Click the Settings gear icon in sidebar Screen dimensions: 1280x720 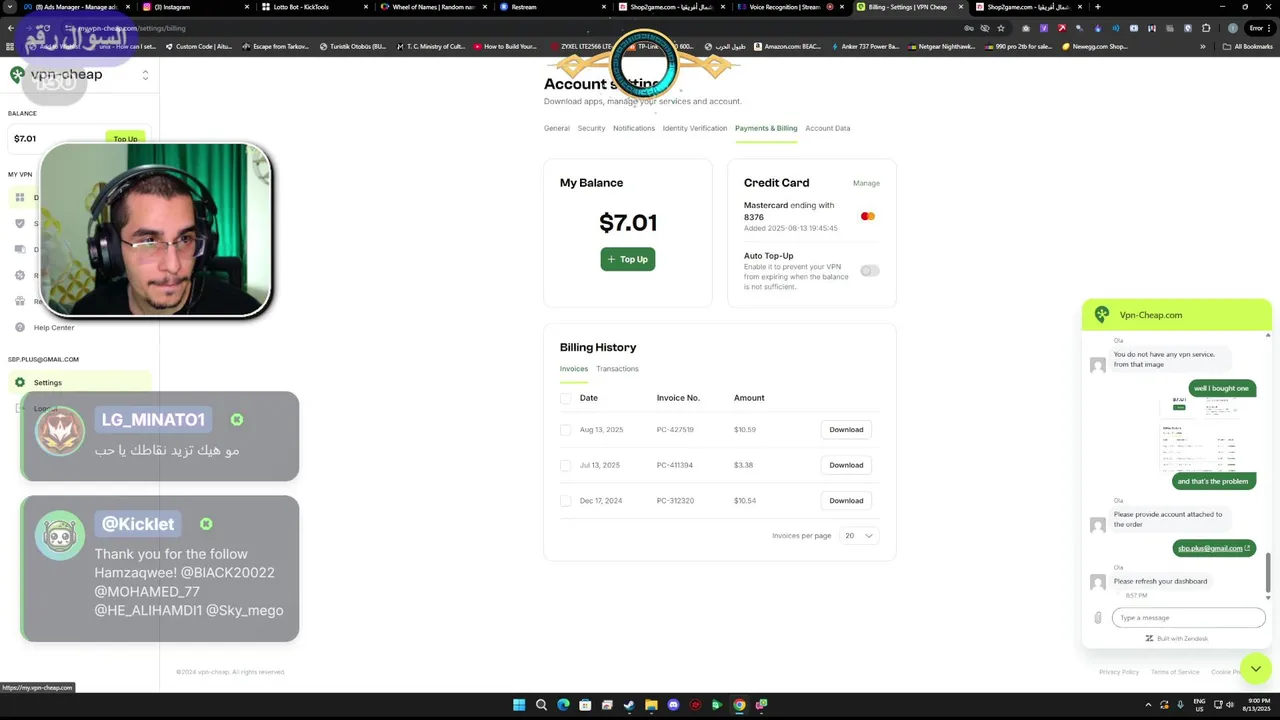[20, 382]
